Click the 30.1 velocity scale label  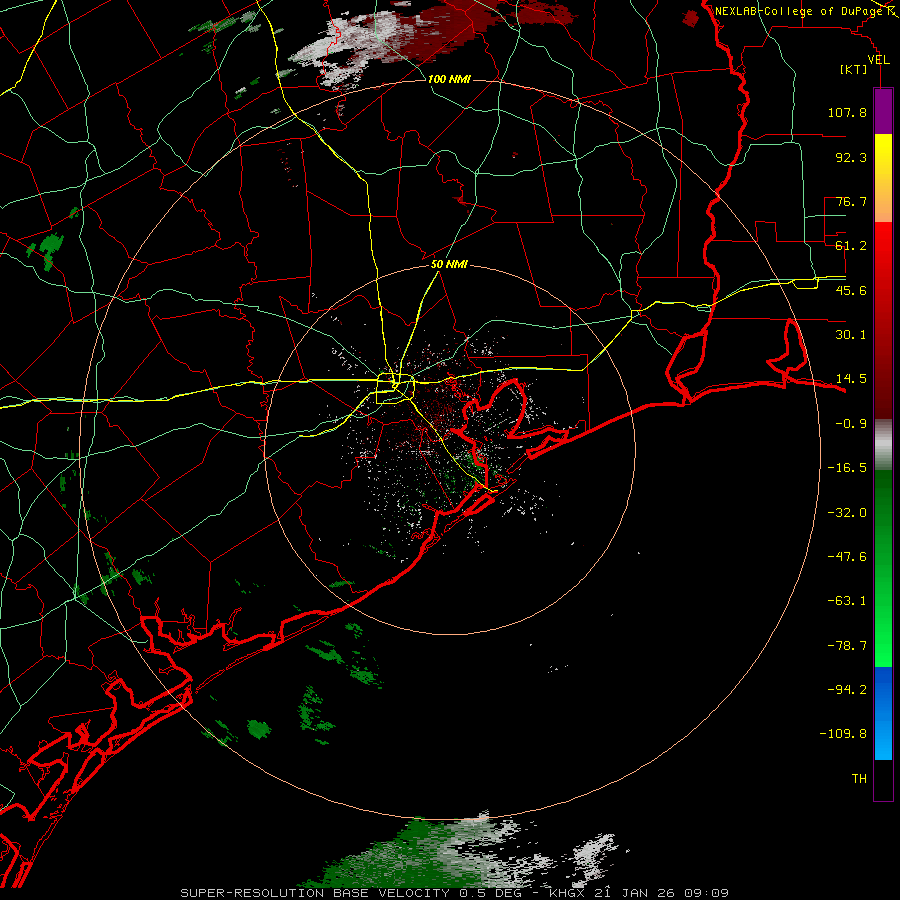(851, 335)
